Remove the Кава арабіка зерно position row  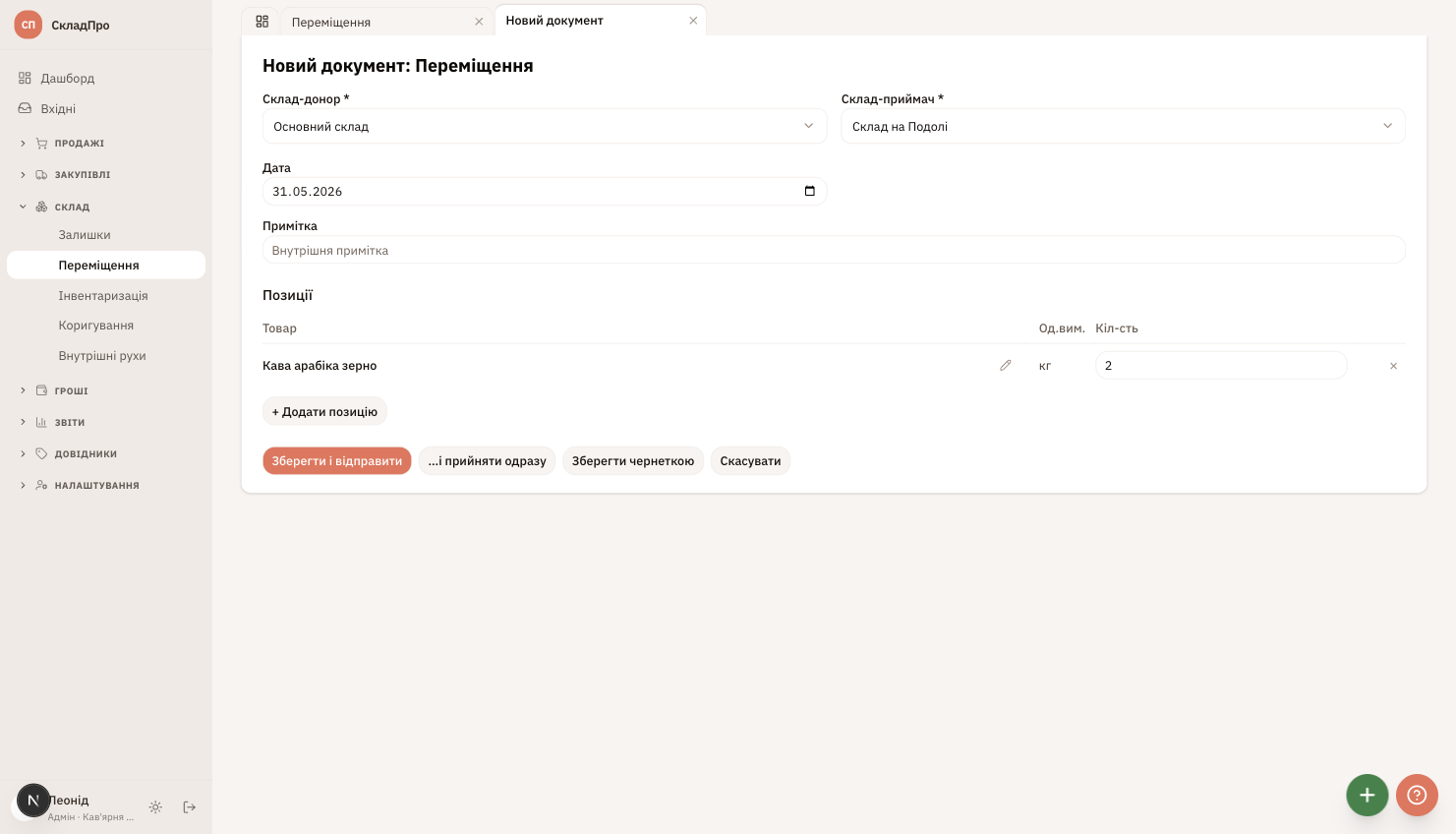point(1393,366)
